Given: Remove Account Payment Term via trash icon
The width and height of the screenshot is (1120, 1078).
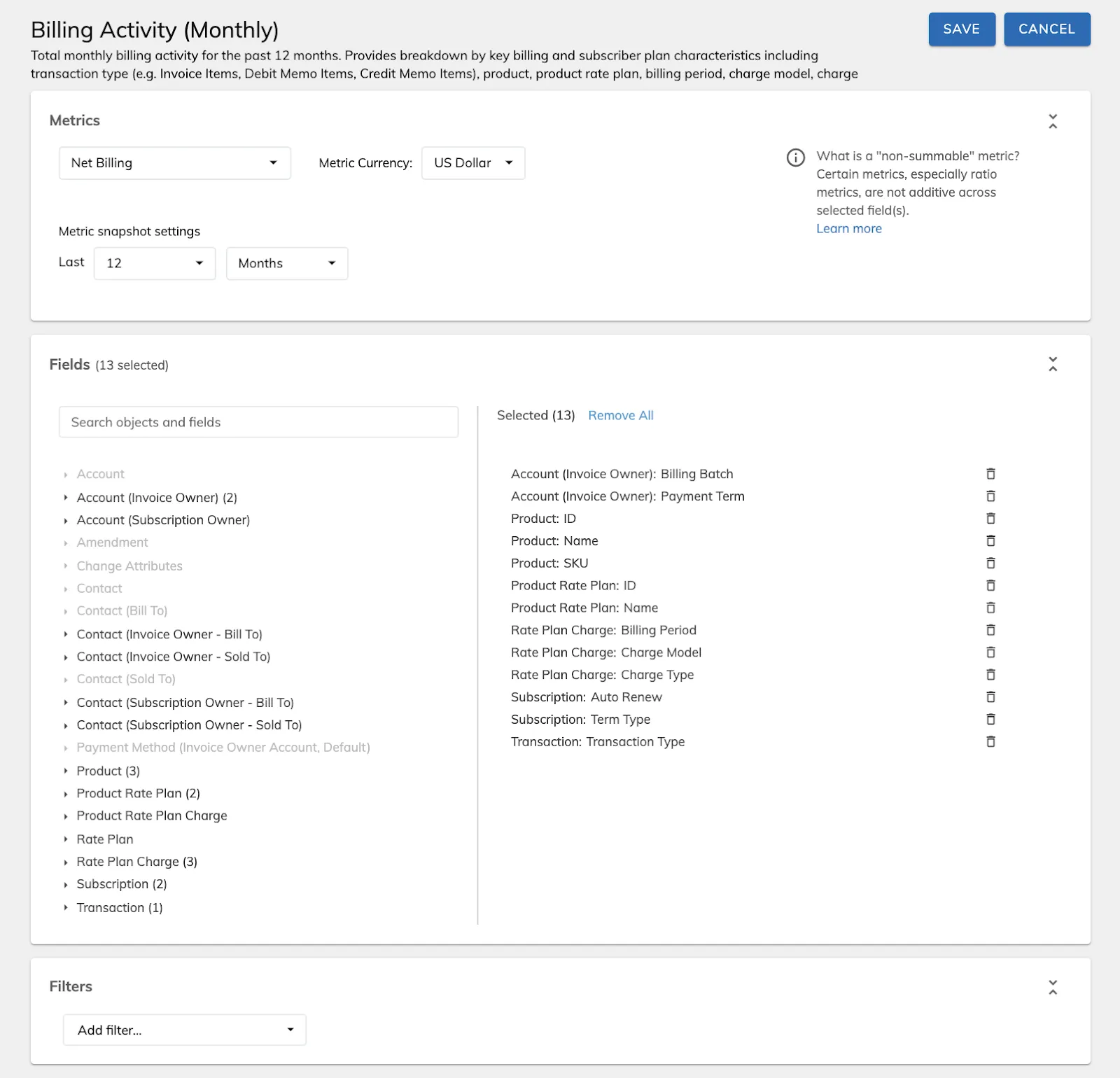Looking at the screenshot, I should (990, 496).
